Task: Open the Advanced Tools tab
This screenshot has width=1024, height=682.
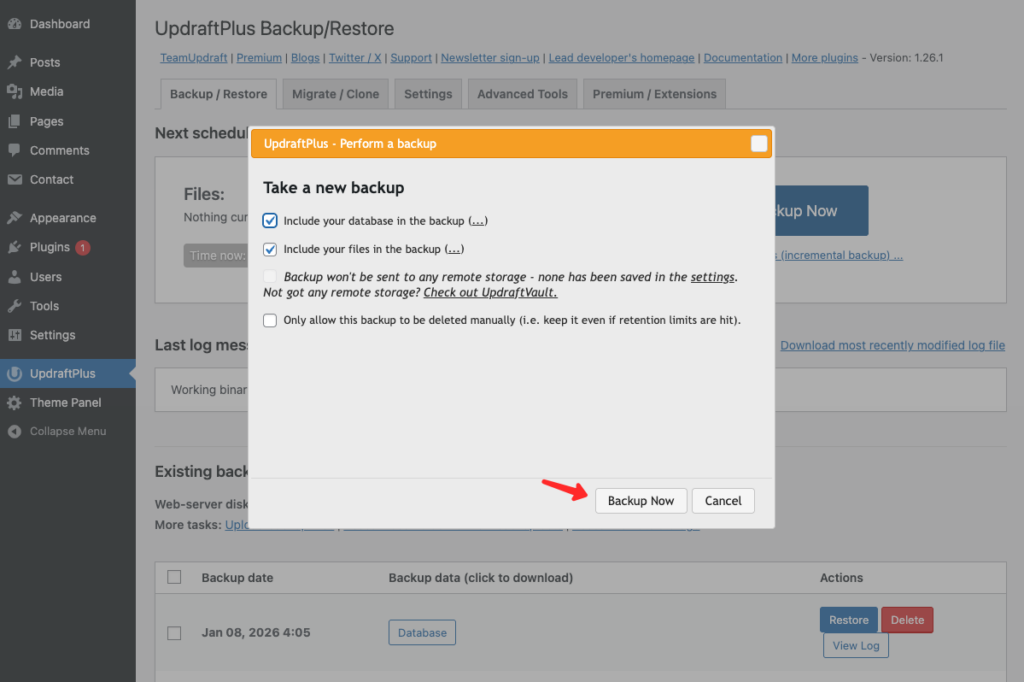Action: tap(522, 94)
